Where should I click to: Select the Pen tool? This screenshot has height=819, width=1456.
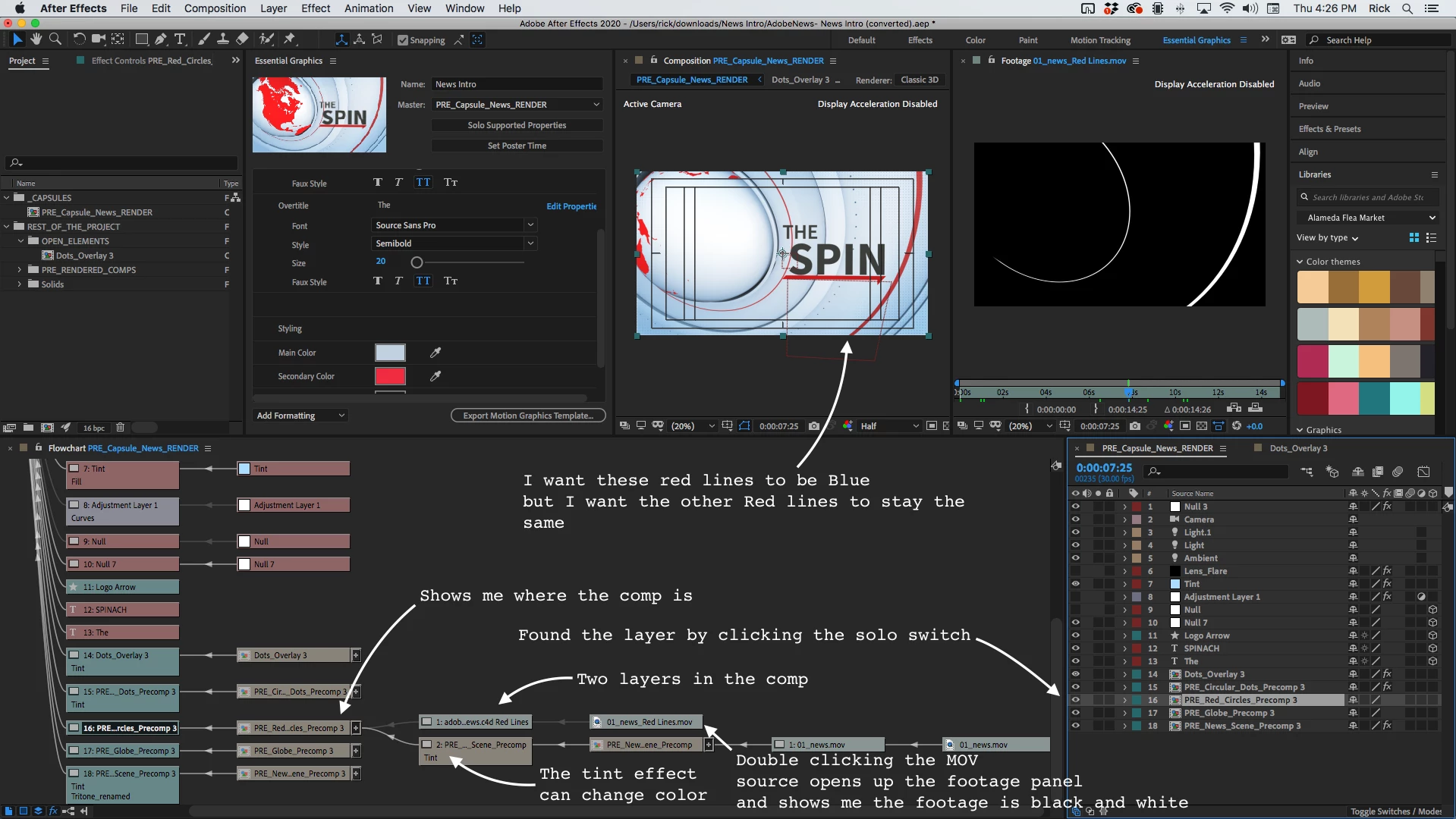tap(161, 39)
